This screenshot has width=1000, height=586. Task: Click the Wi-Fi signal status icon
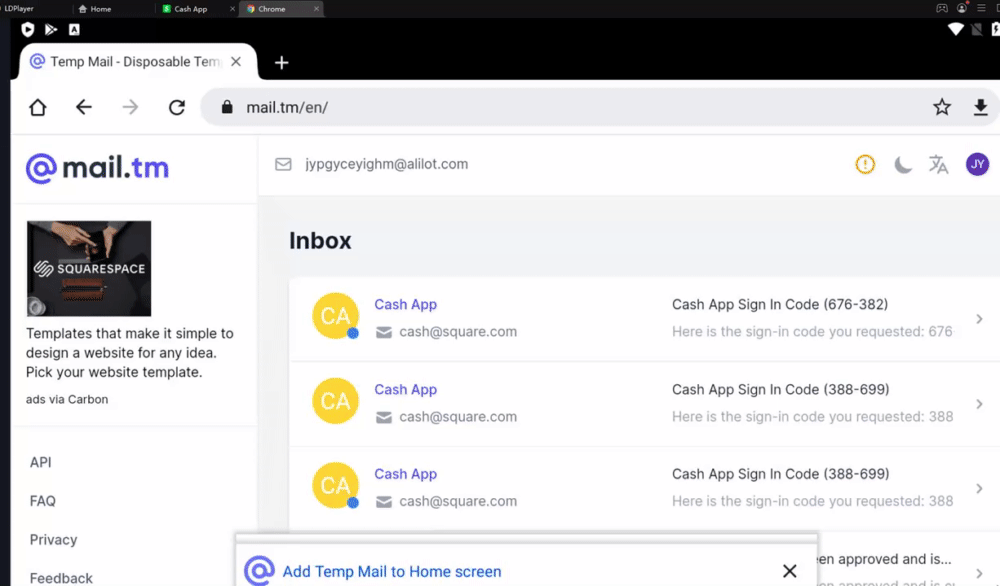pyautogui.click(x=955, y=29)
